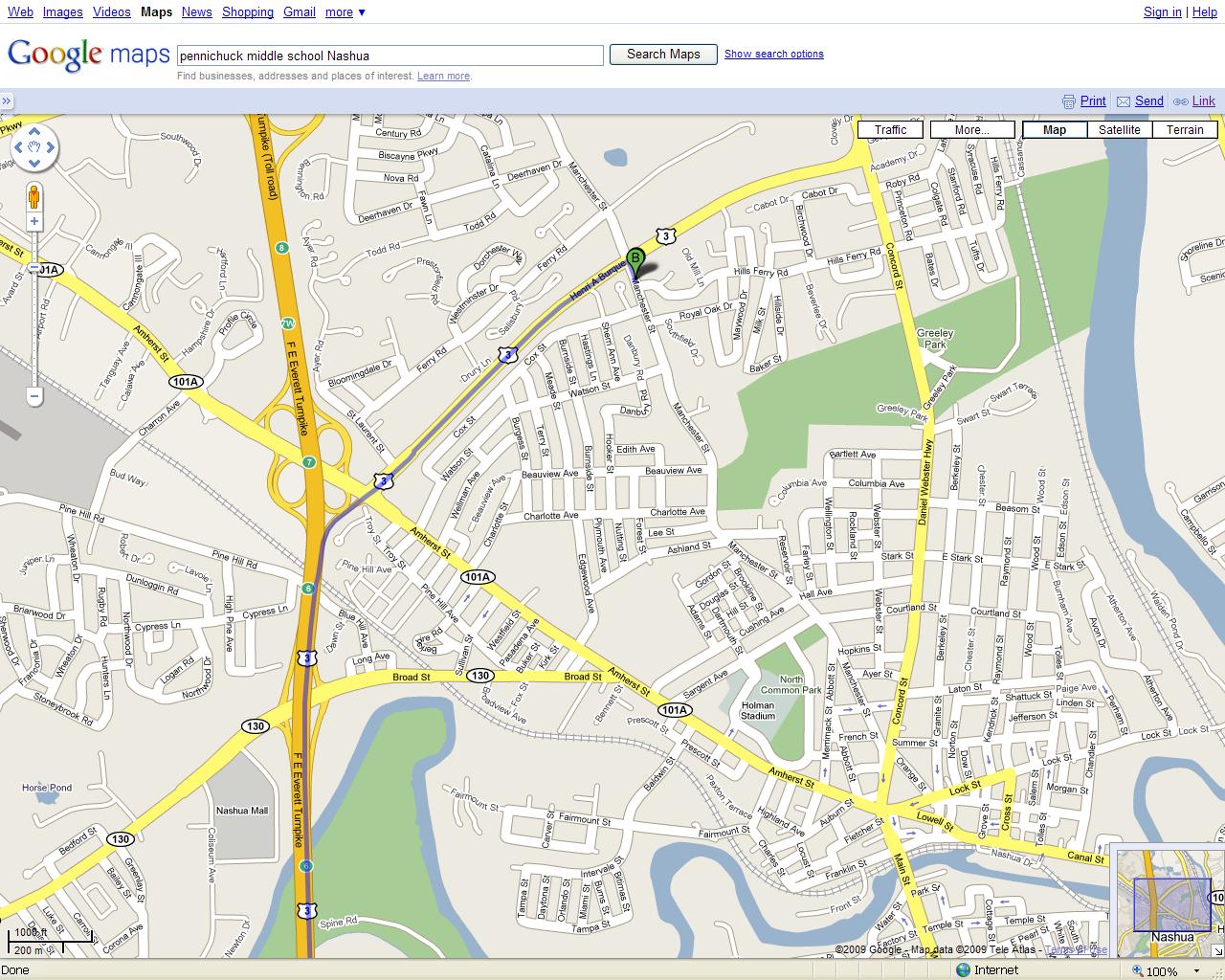Viewport: 1225px width, 980px height.
Task: Pan the map down with the arrow
Action: 34,164
